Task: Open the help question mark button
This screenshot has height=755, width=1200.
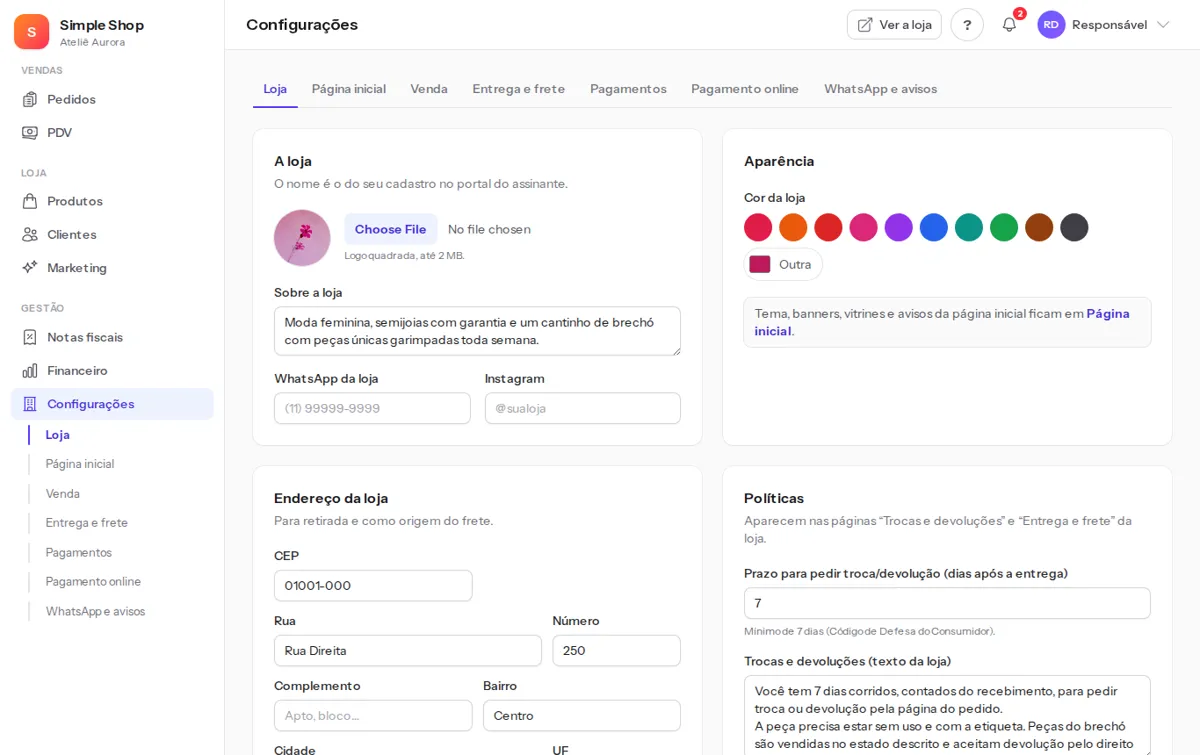Action: (967, 25)
